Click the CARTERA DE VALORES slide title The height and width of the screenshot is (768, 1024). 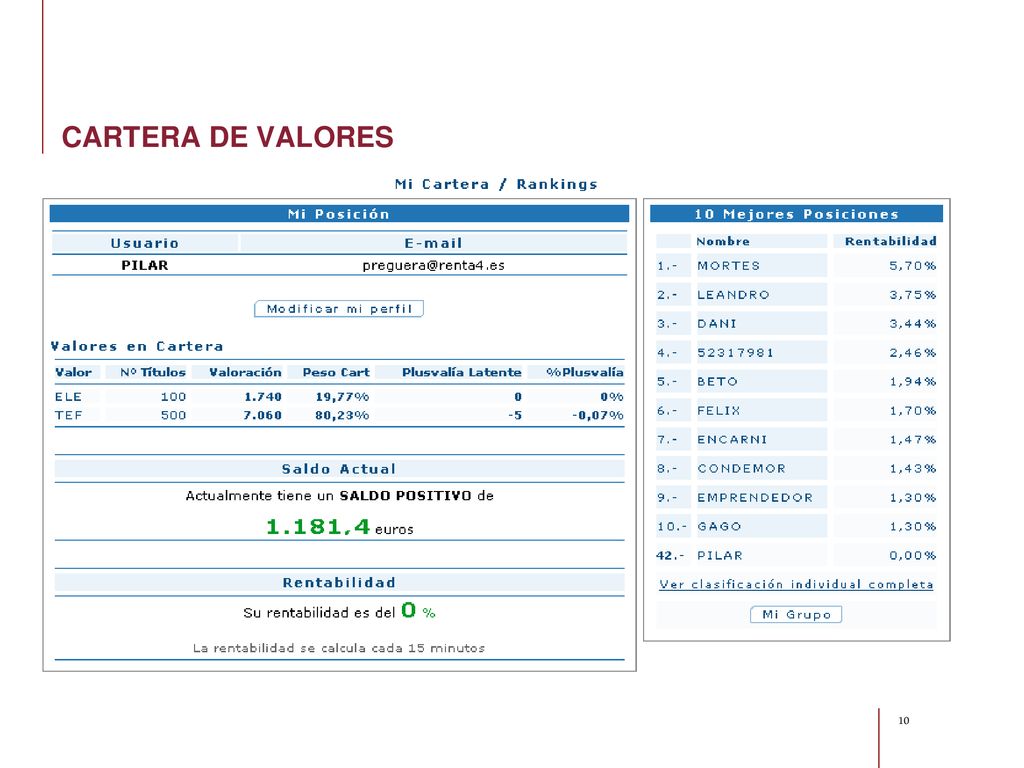pos(227,137)
